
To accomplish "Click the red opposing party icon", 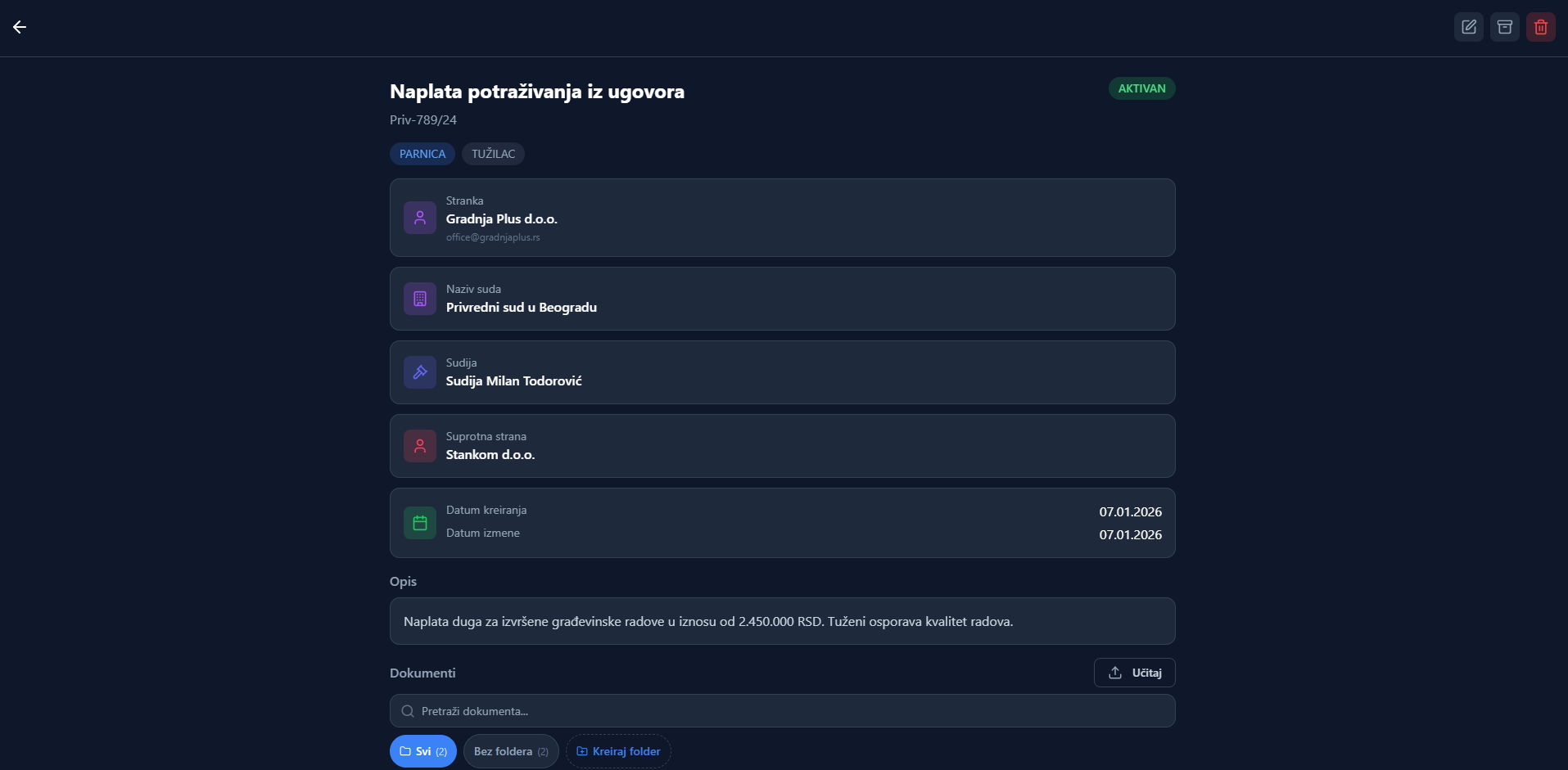I will [420, 446].
